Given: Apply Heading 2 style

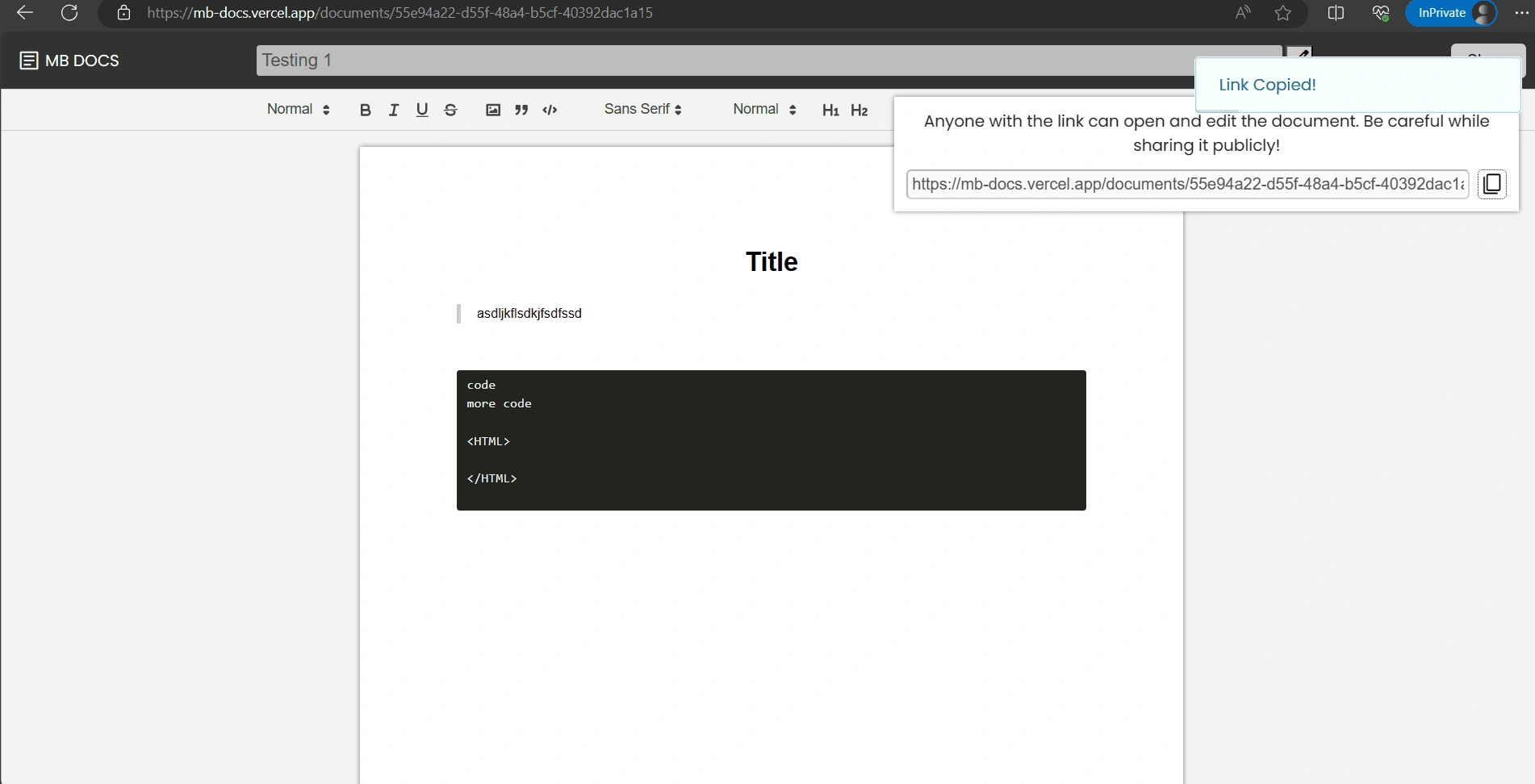Looking at the screenshot, I should (x=860, y=111).
